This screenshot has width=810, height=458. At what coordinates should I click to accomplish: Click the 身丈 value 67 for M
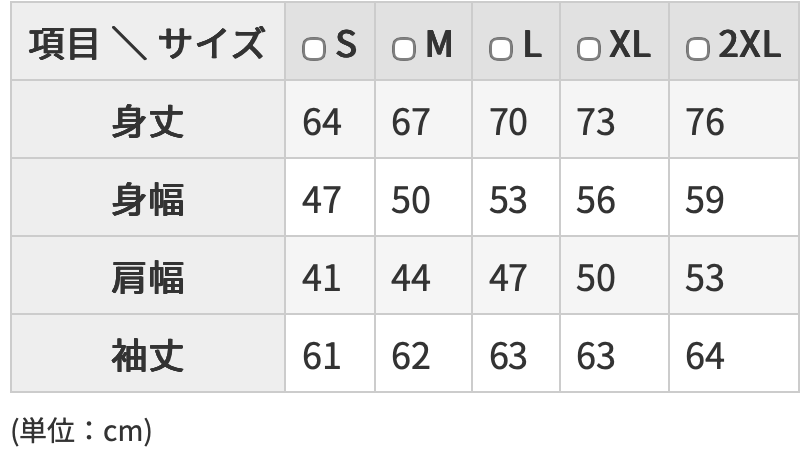point(410,122)
